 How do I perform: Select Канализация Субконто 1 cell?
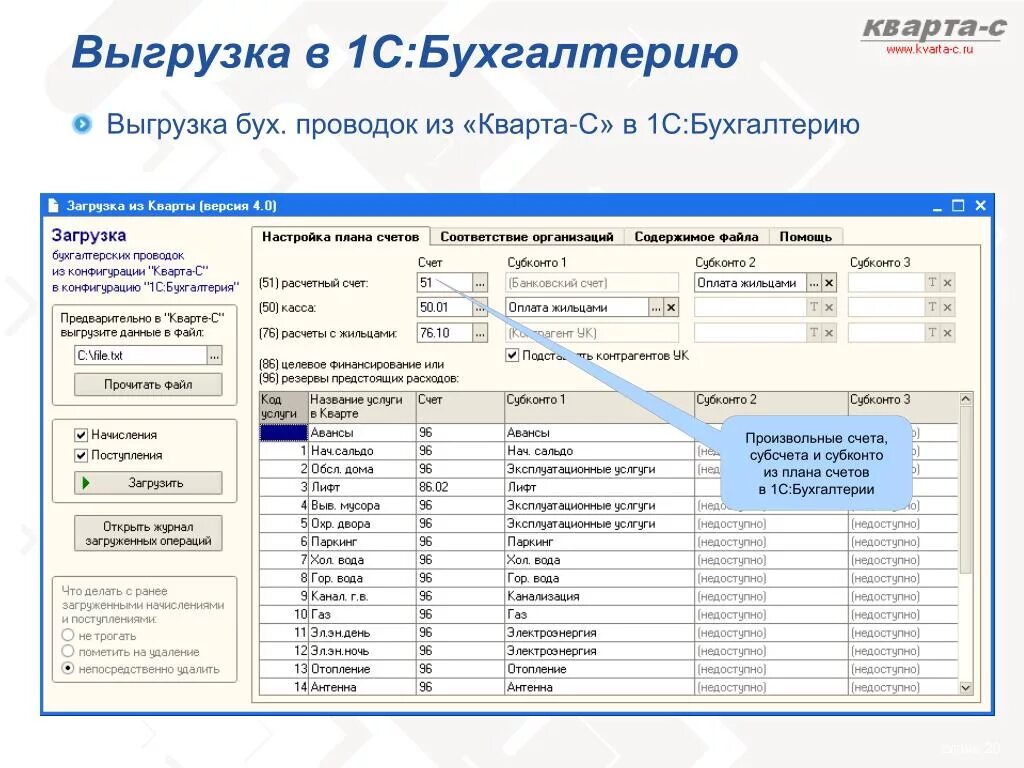[x=600, y=596]
